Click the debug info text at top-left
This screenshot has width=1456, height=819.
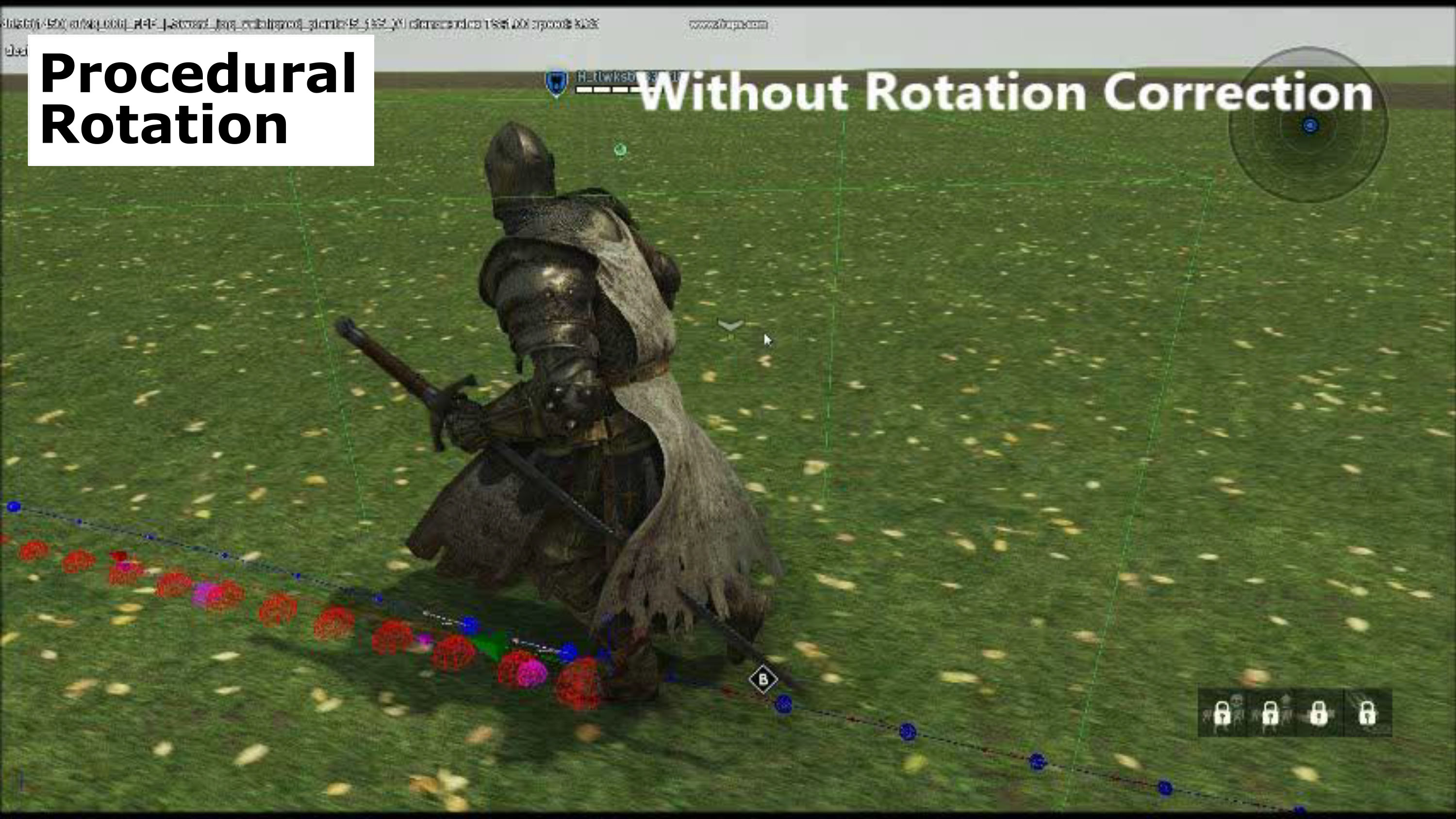coord(299,24)
